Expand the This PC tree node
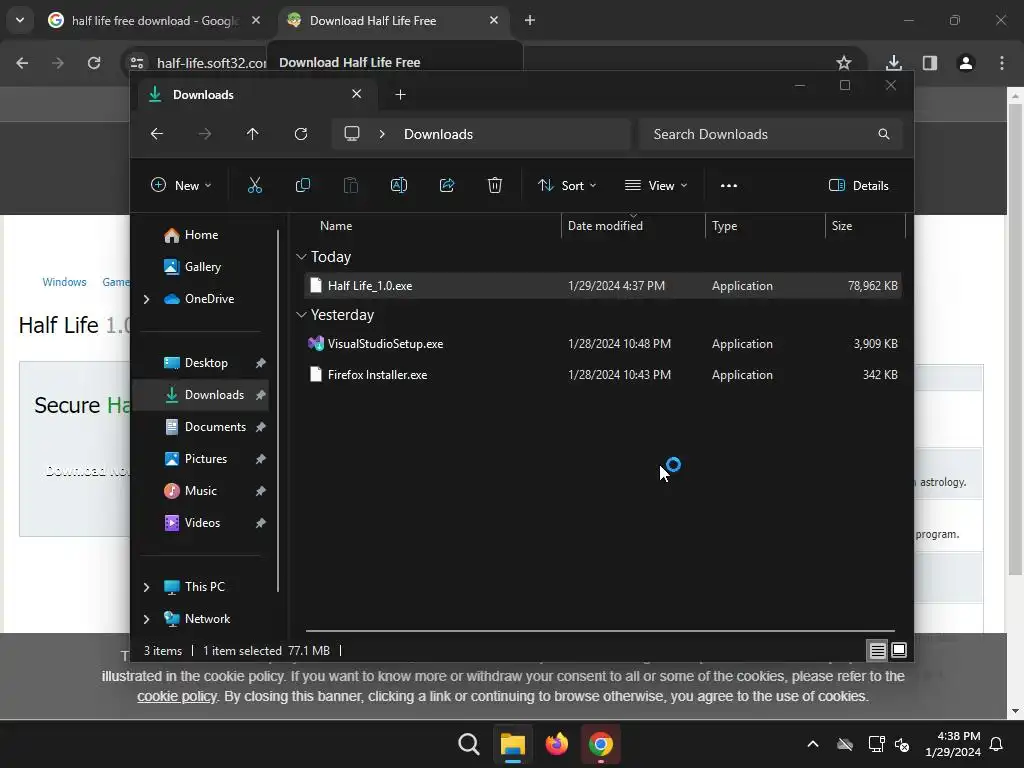 (146, 587)
